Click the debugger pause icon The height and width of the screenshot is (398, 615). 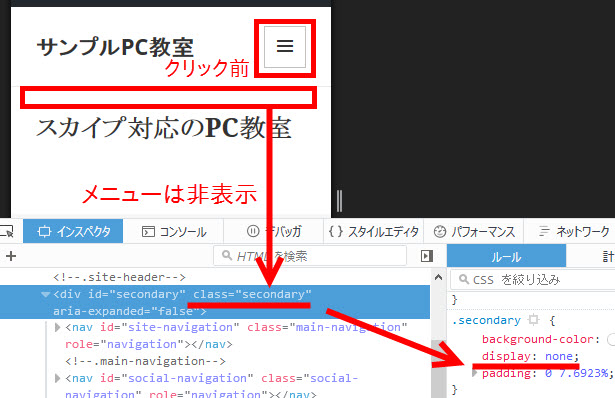click(x=253, y=231)
